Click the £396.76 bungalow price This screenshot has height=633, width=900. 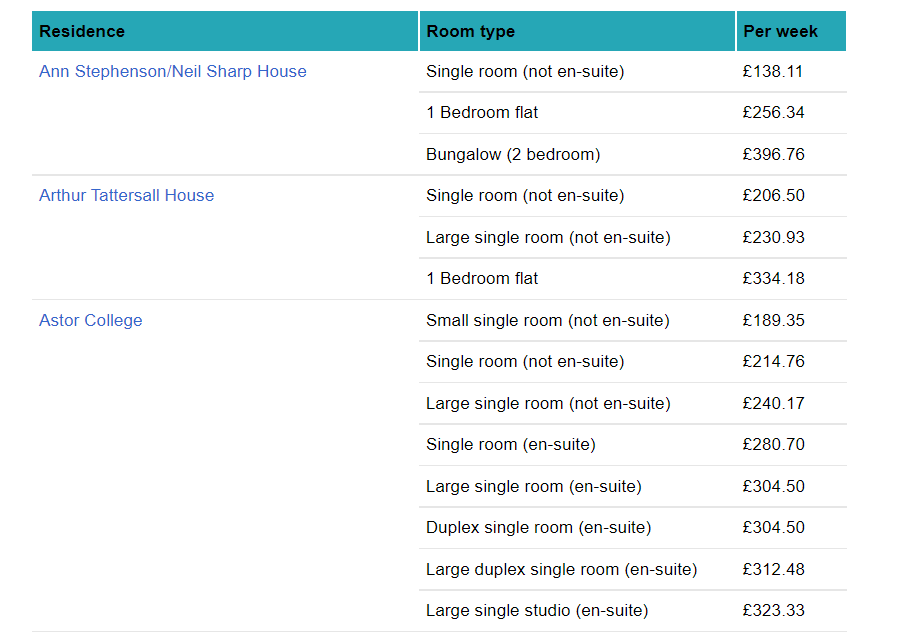pyautogui.click(x=773, y=155)
